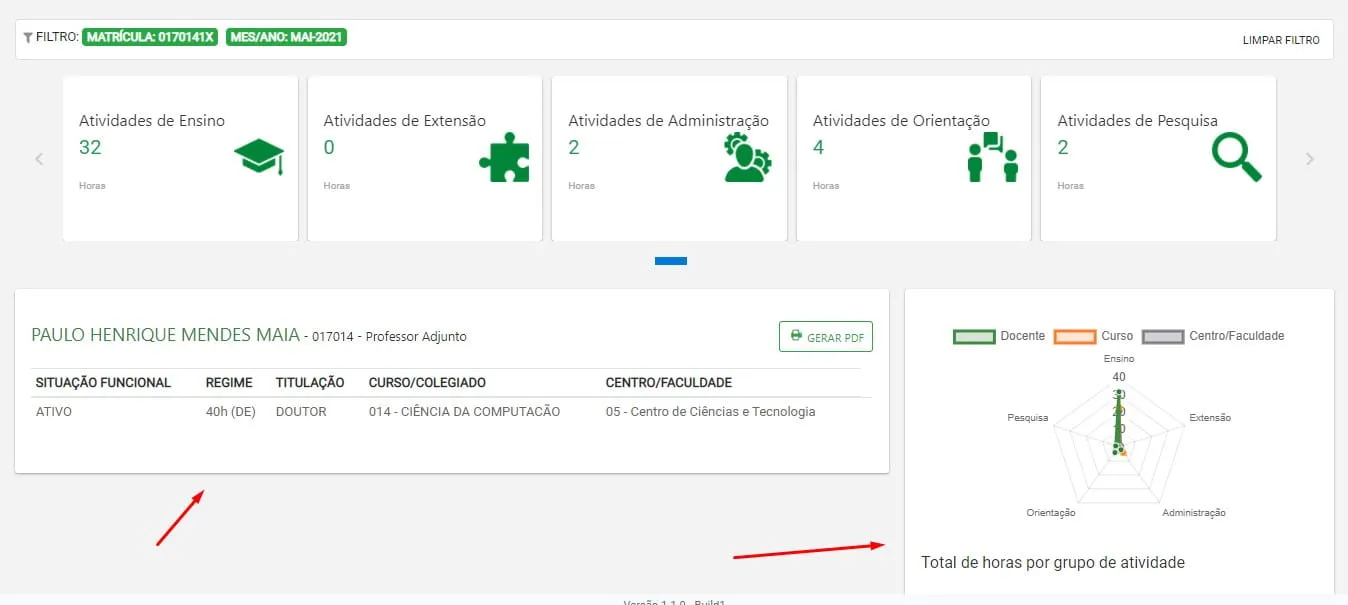Click the 4 hours value in Orientação
The width and height of the screenshot is (1348, 605).
(x=818, y=147)
